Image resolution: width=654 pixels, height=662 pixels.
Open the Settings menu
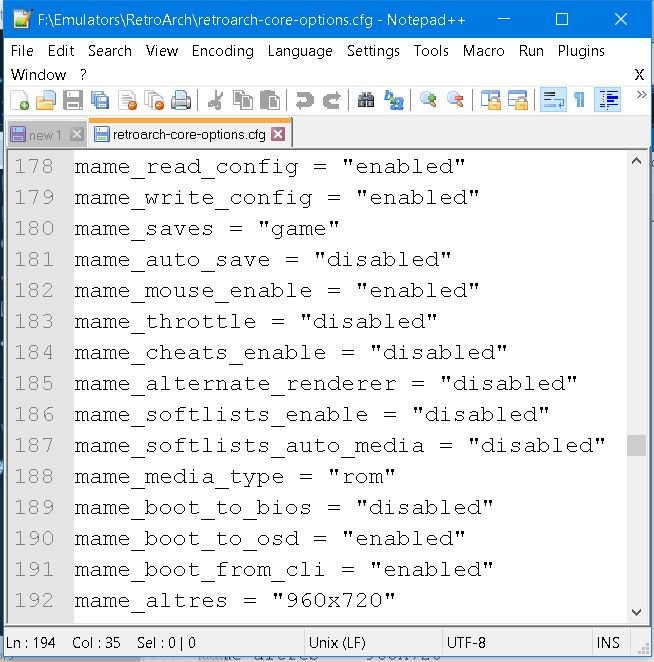373,51
